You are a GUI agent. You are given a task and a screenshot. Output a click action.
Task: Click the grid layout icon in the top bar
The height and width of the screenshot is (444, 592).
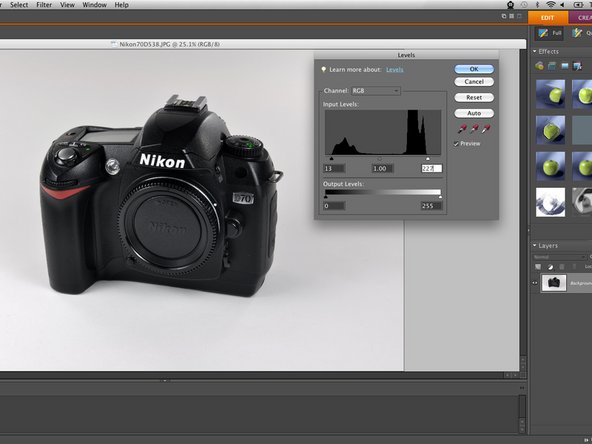[x=512, y=16]
